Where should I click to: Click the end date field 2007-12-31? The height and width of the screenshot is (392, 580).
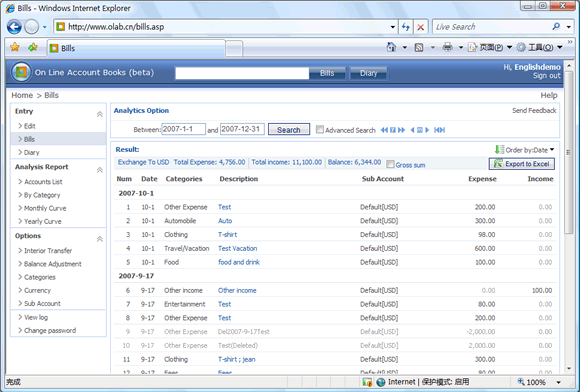coord(242,129)
